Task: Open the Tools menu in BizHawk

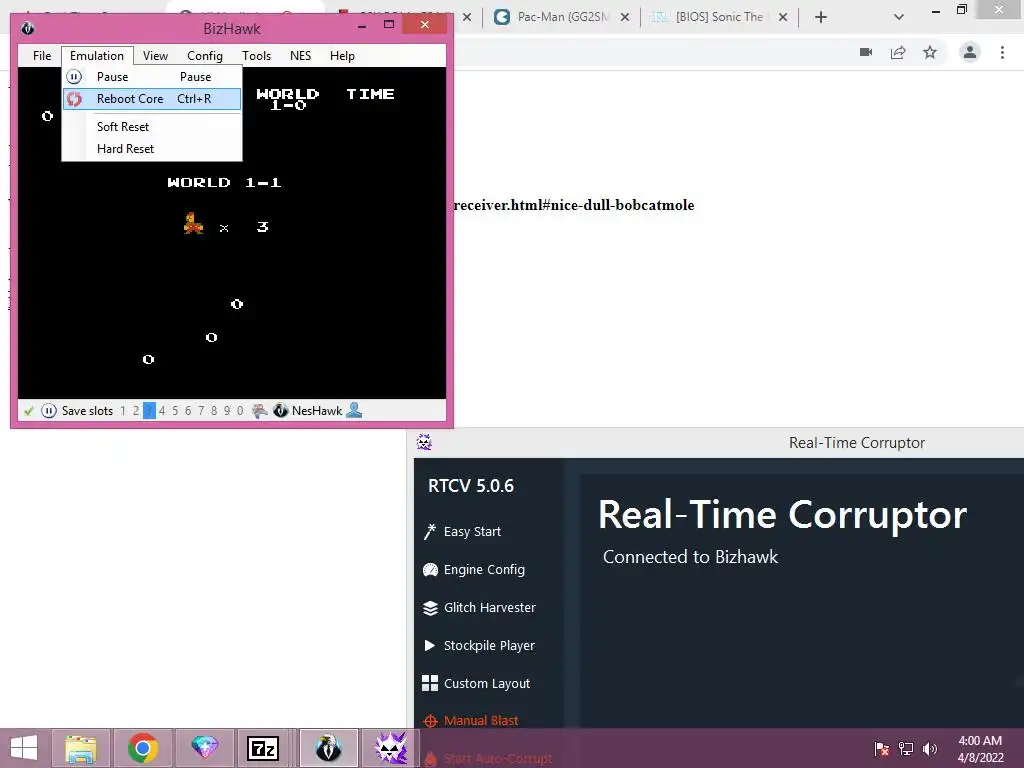Action: point(256,56)
